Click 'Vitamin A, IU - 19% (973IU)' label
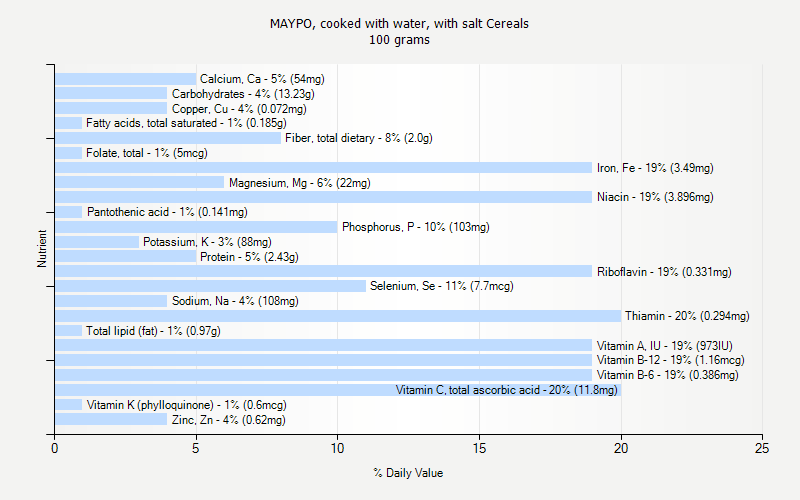The width and height of the screenshot is (800, 500). click(665, 346)
